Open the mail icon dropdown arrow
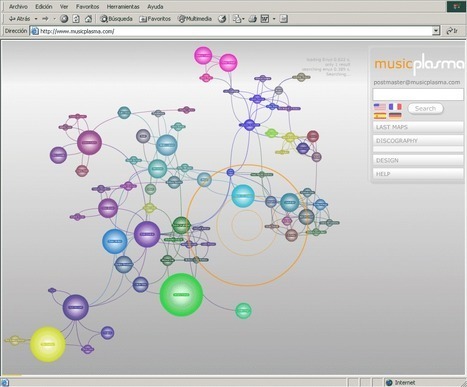 pyautogui.click(x=243, y=19)
